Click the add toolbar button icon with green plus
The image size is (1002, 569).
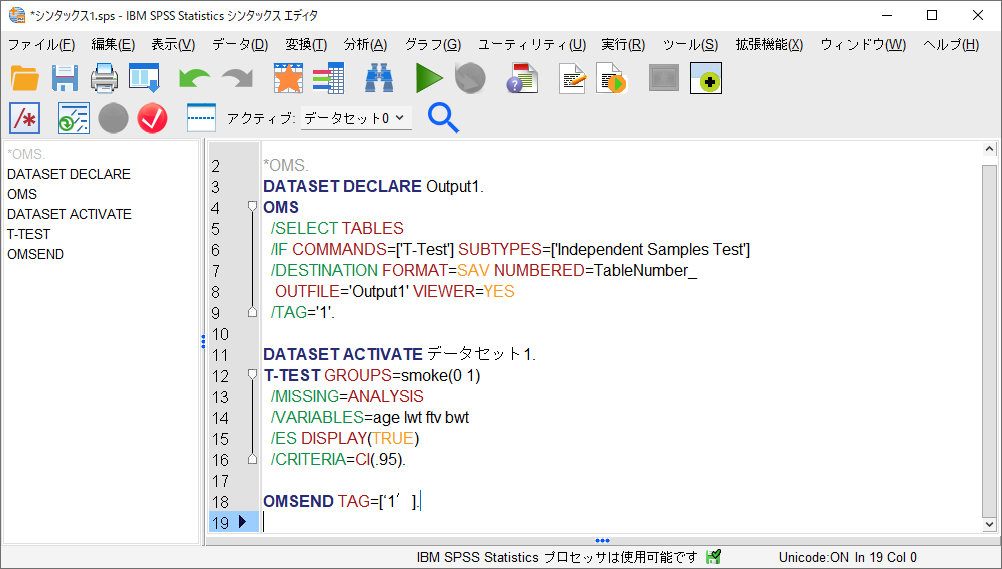point(706,78)
